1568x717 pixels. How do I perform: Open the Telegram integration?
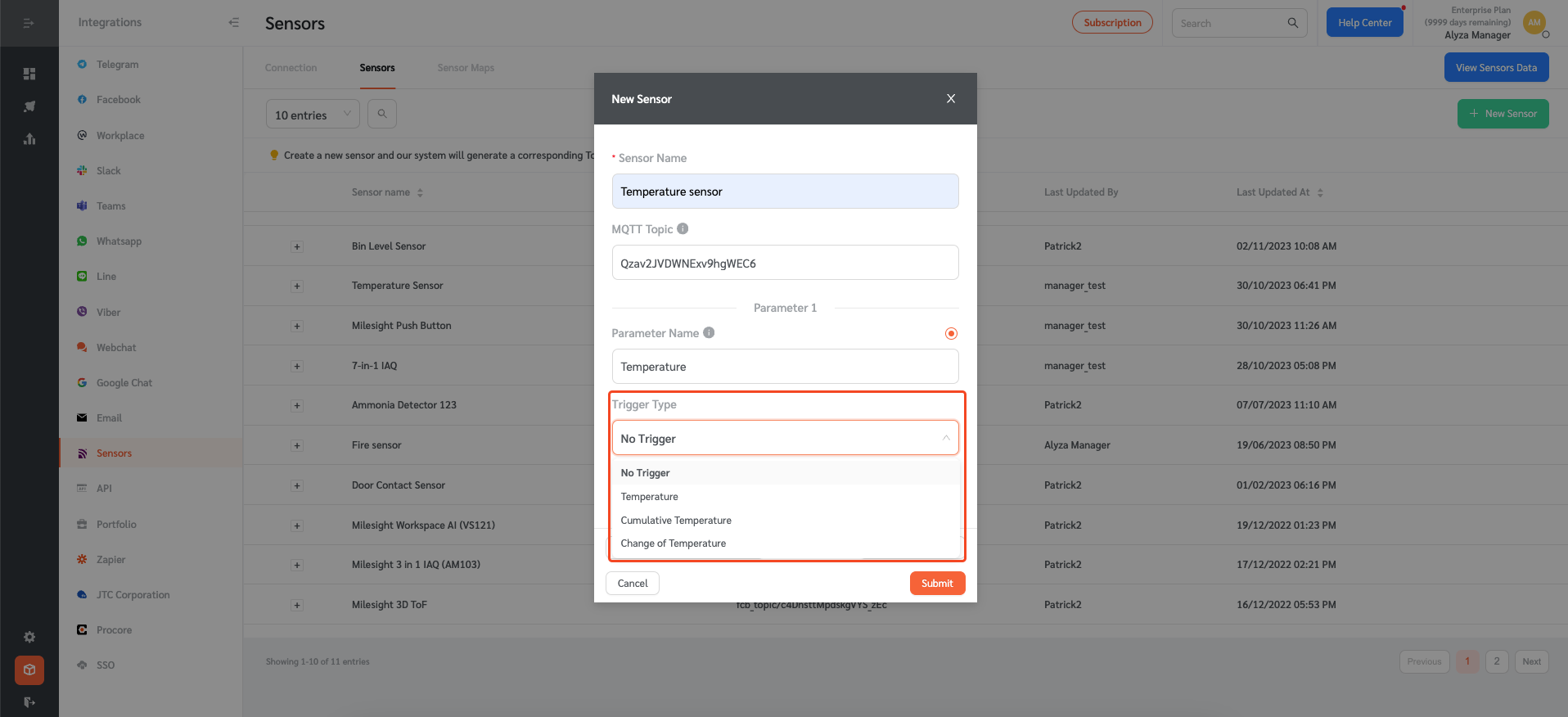point(117,65)
